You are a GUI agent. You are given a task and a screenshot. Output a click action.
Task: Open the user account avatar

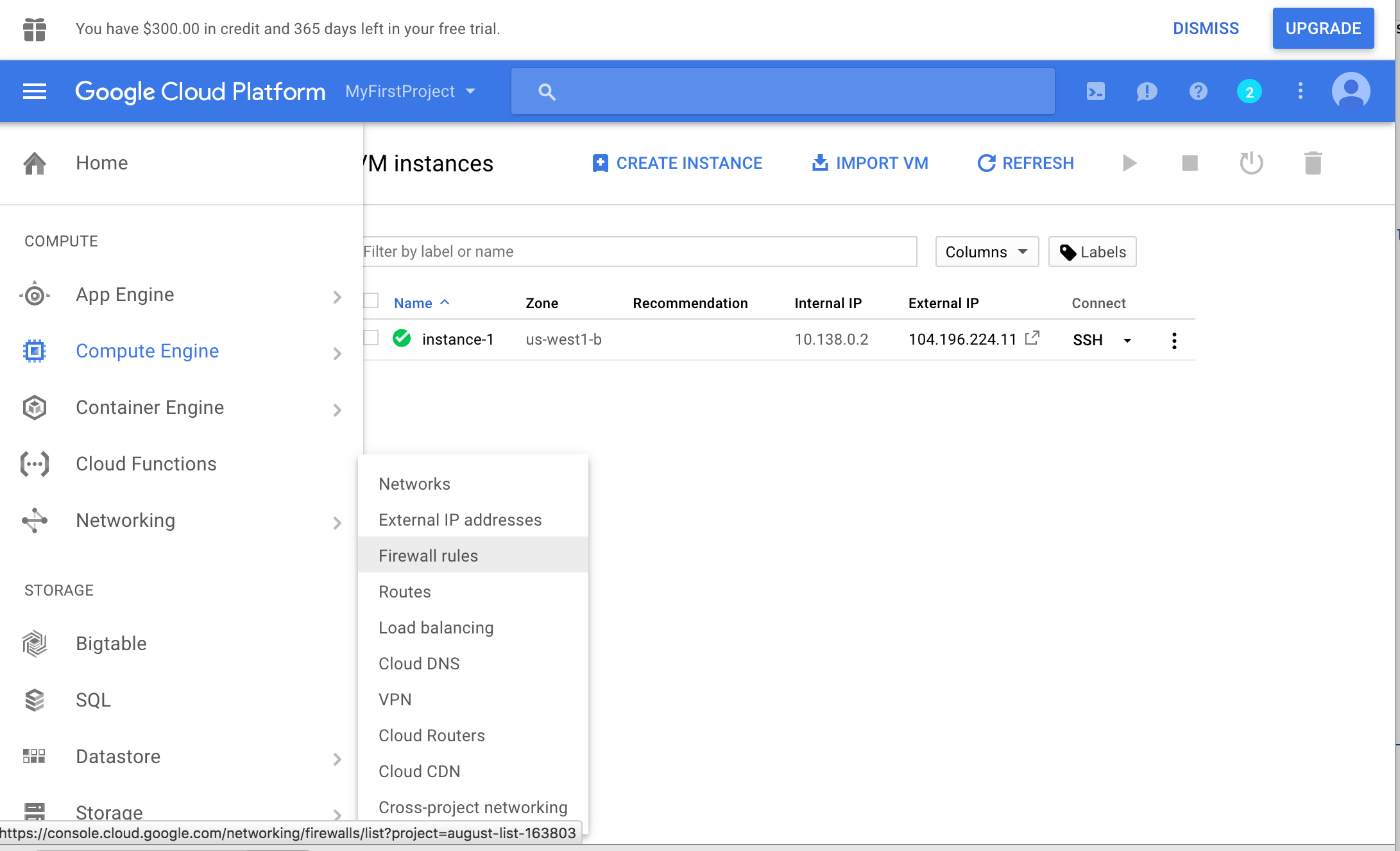[x=1351, y=92]
